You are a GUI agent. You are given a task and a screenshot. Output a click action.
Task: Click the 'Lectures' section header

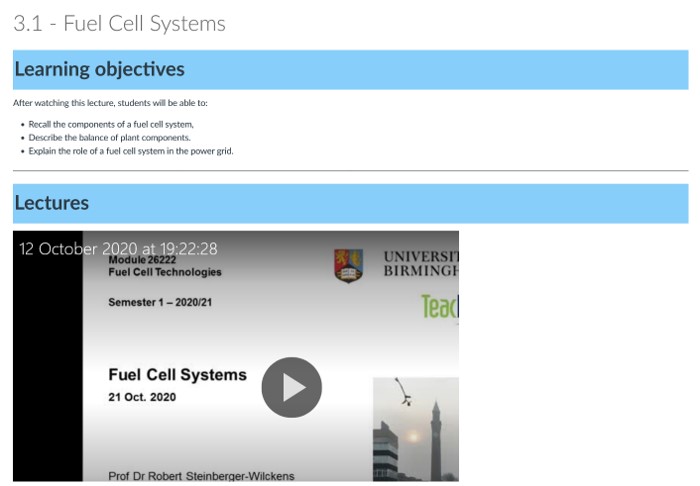coord(52,203)
